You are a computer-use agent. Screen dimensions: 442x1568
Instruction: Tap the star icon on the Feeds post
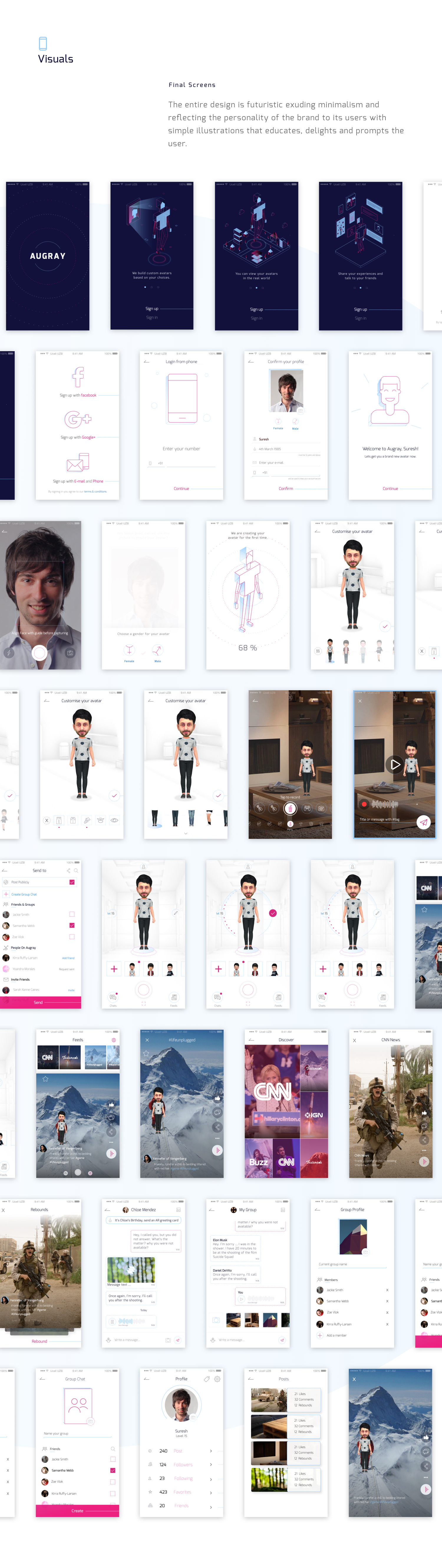(x=46, y=1079)
